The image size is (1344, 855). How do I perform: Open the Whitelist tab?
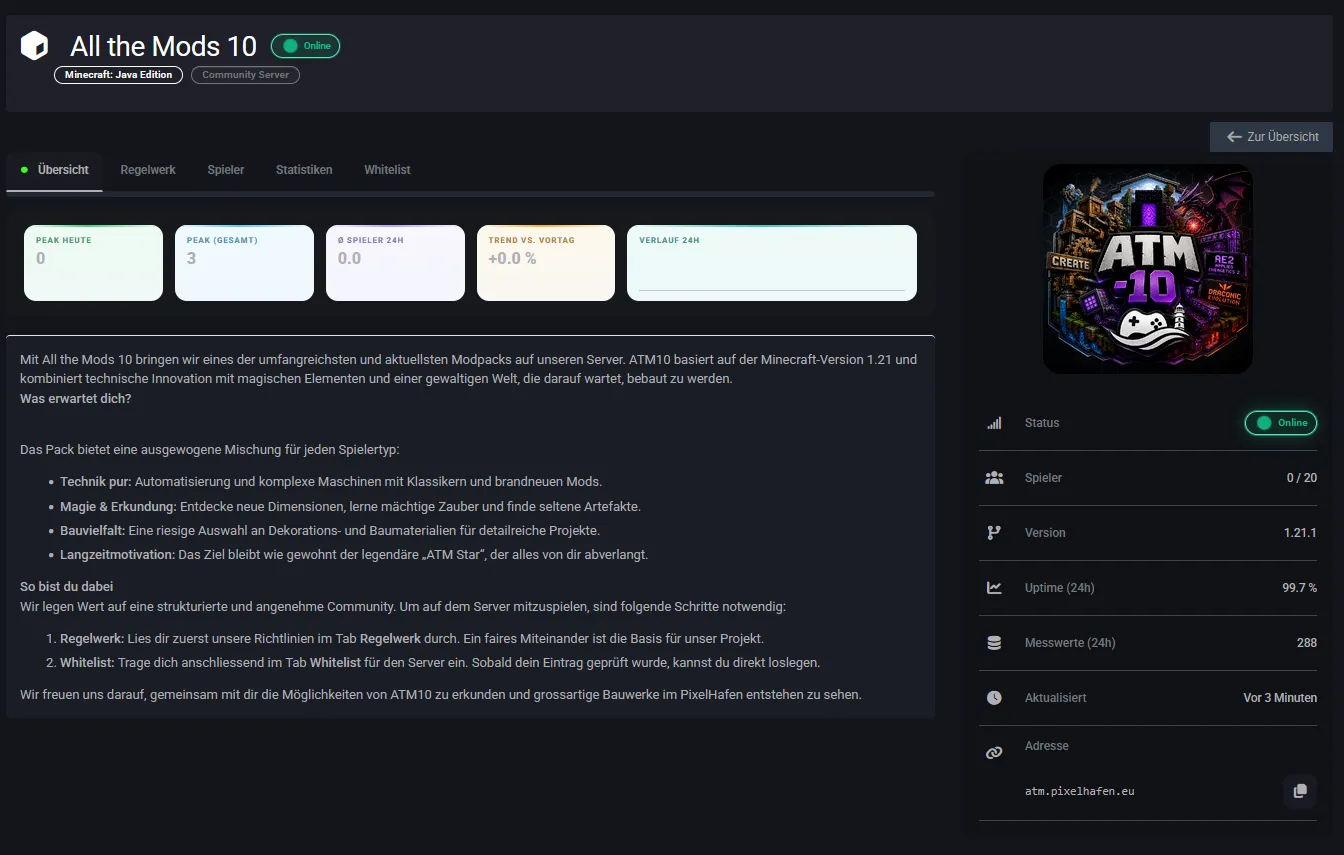pyautogui.click(x=387, y=170)
